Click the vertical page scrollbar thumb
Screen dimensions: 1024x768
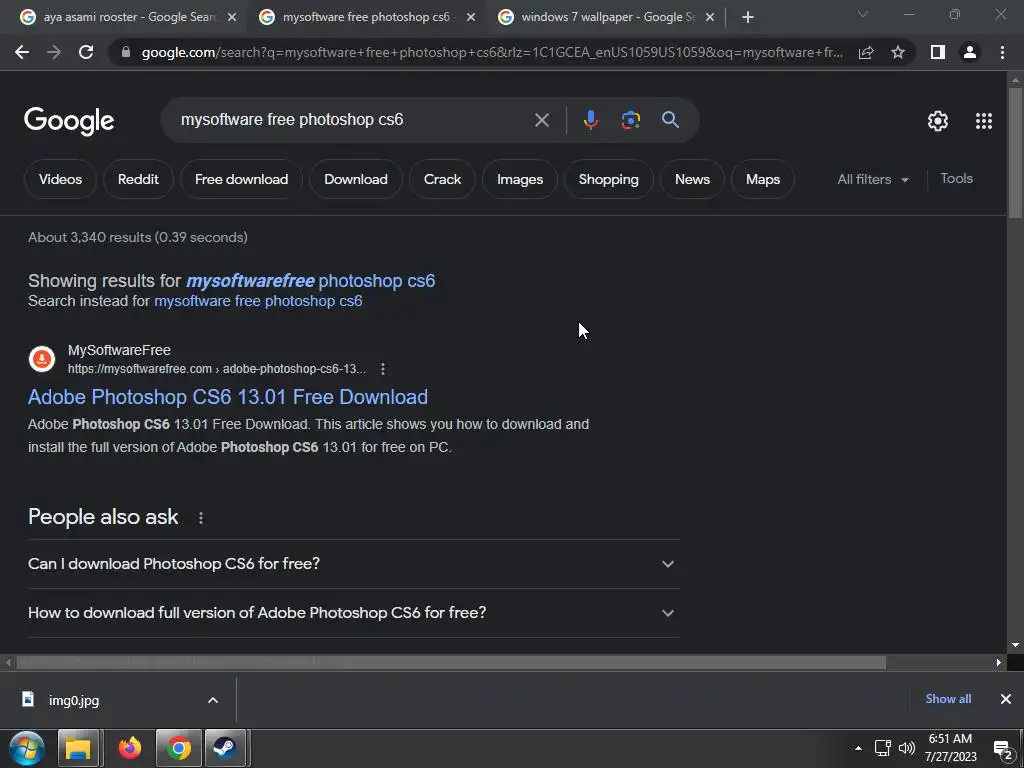click(x=1015, y=153)
